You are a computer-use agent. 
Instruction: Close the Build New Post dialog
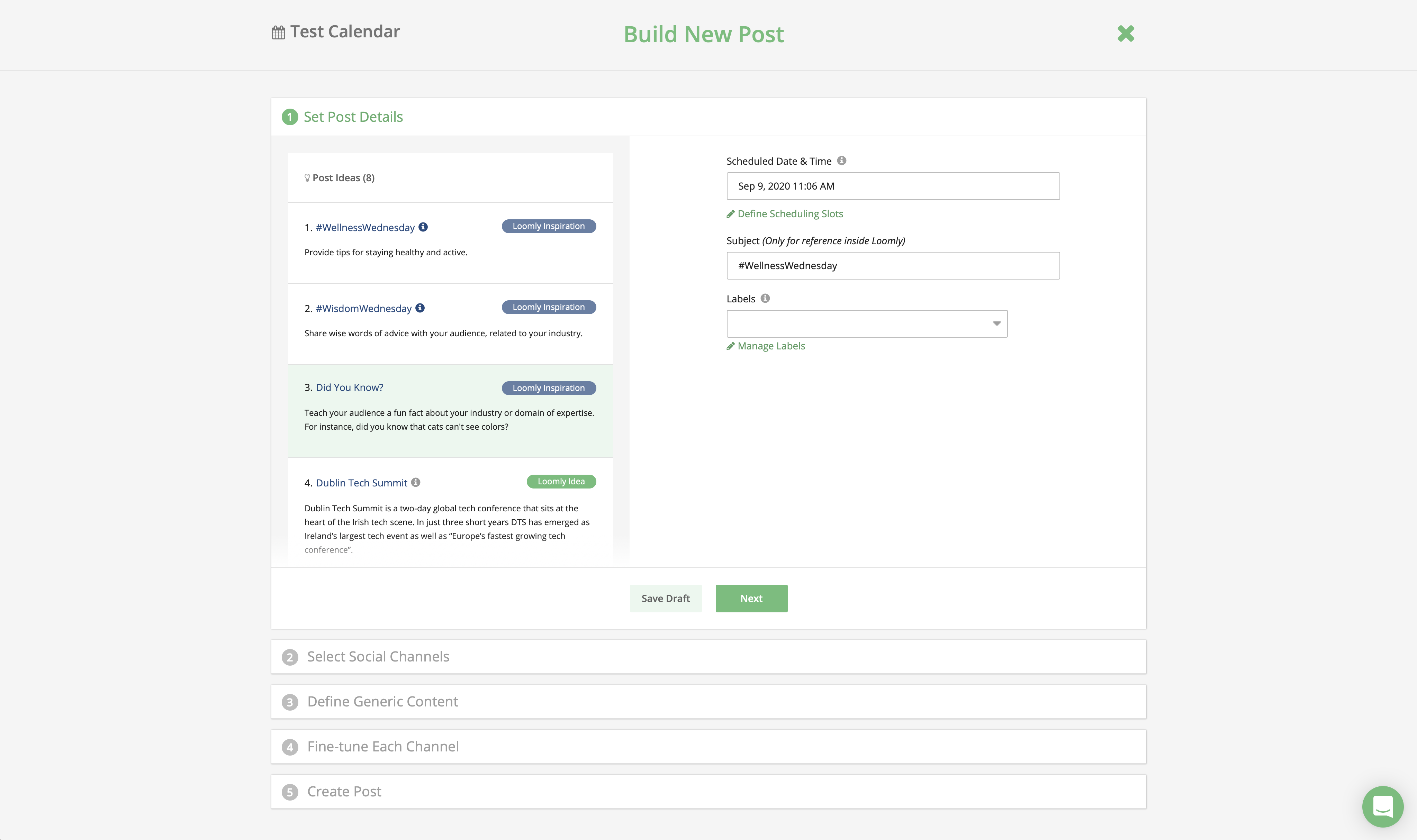point(1126,34)
